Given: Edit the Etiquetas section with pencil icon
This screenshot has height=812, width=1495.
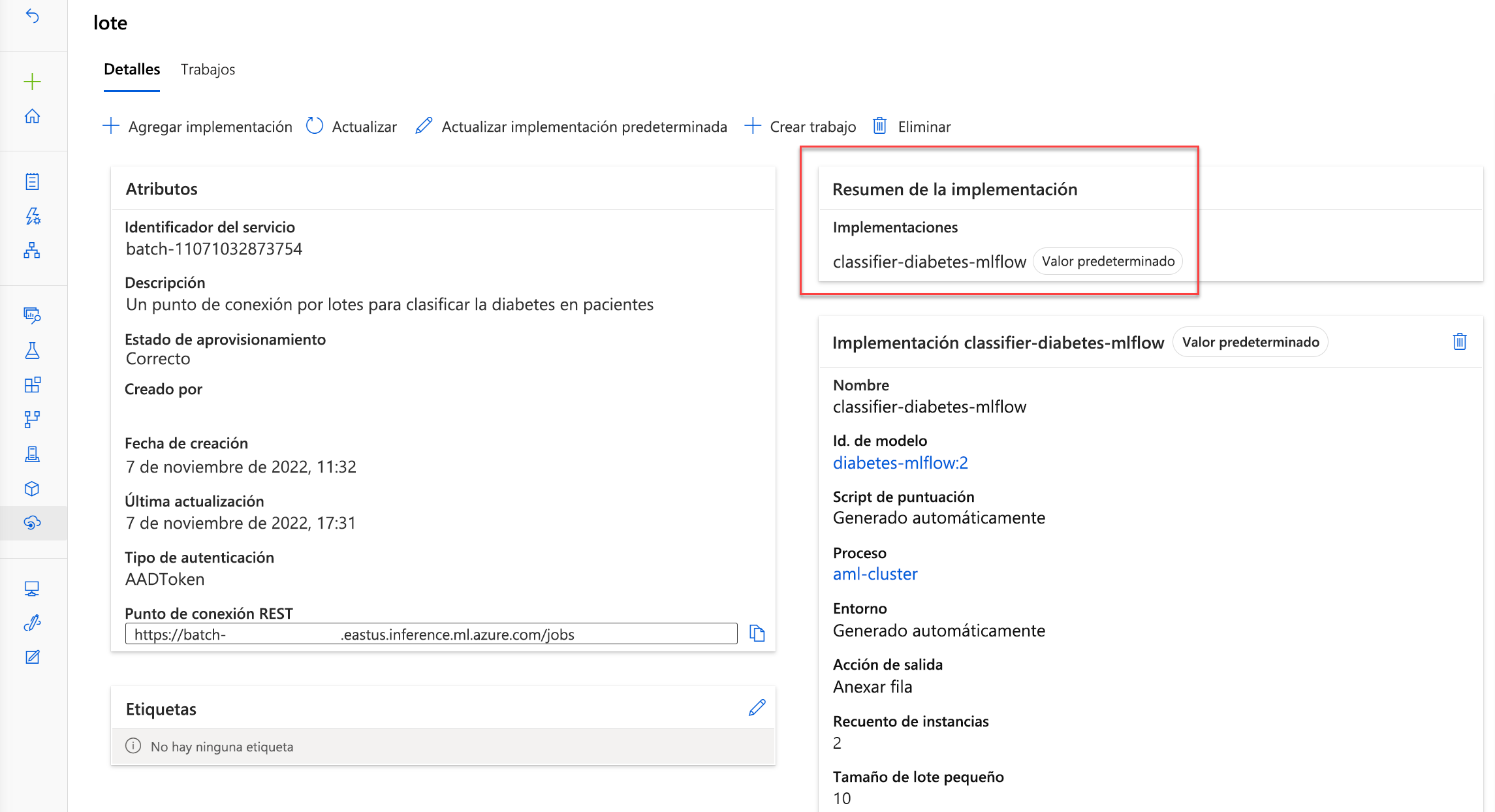Looking at the screenshot, I should 757,707.
